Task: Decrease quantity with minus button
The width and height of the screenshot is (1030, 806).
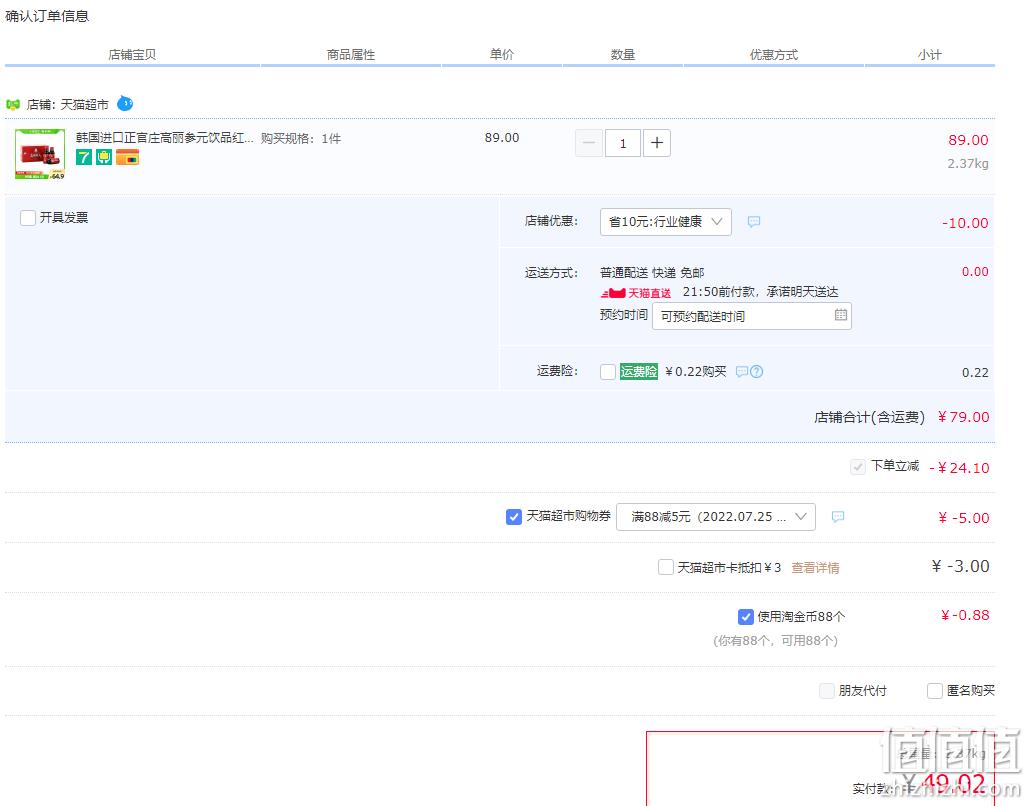Action: [x=589, y=143]
